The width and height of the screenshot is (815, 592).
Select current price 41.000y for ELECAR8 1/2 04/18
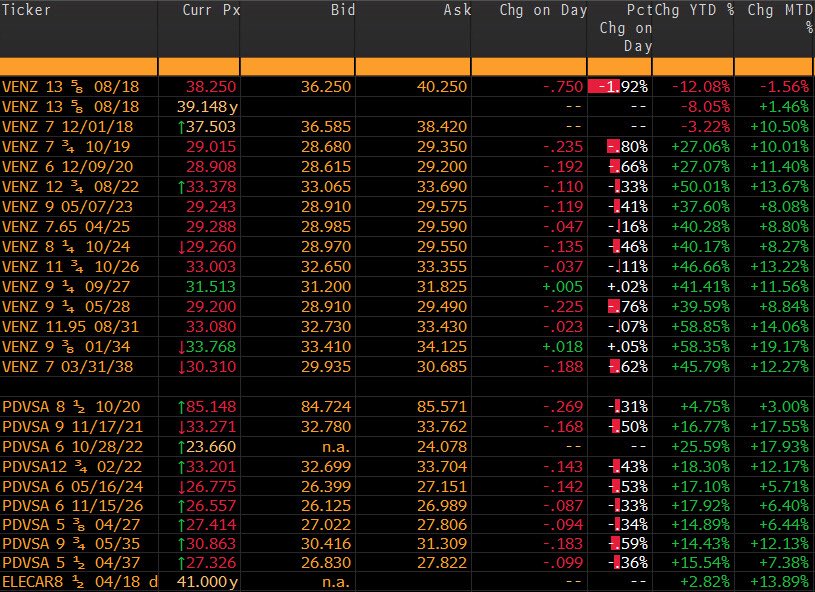point(207,582)
